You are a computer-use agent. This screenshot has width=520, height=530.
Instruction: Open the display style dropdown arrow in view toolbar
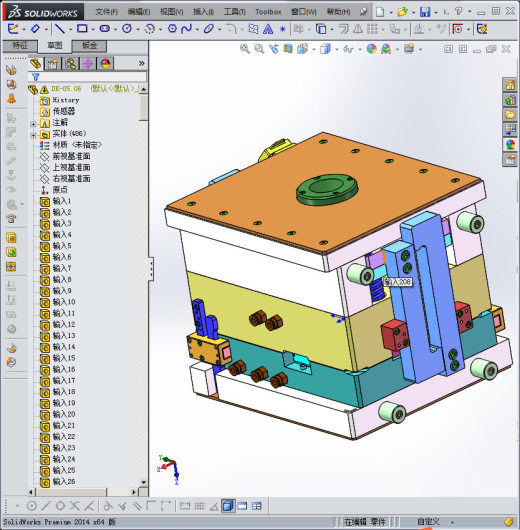click(337, 49)
